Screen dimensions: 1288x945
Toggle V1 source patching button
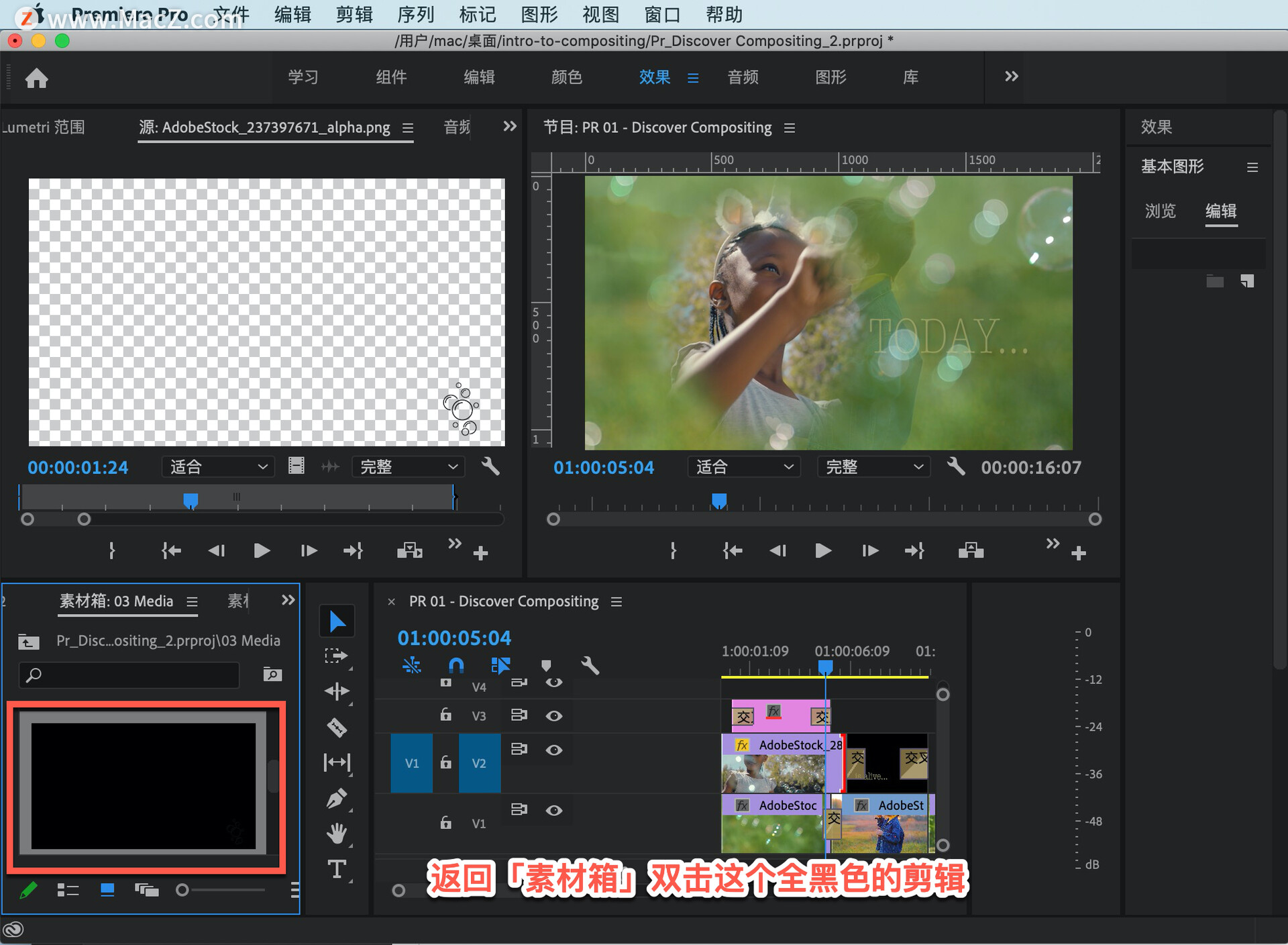(x=412, y=763)
